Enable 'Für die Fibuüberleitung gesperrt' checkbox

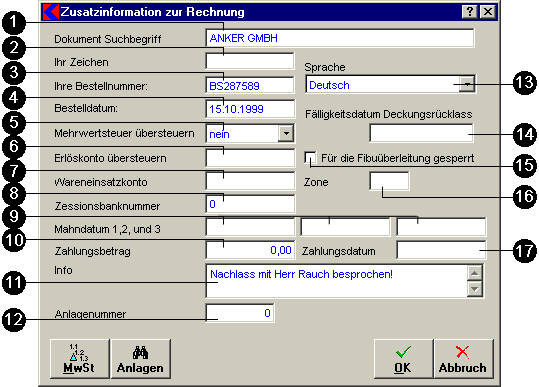310,158
